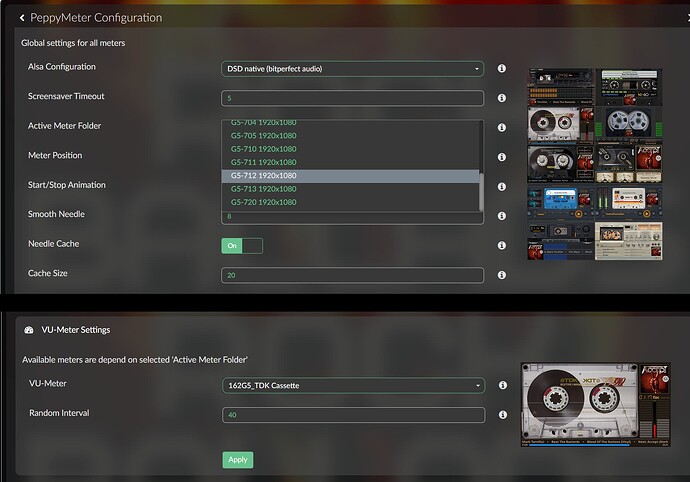Show info for VU-Meter setting

[x=503, y=385]
